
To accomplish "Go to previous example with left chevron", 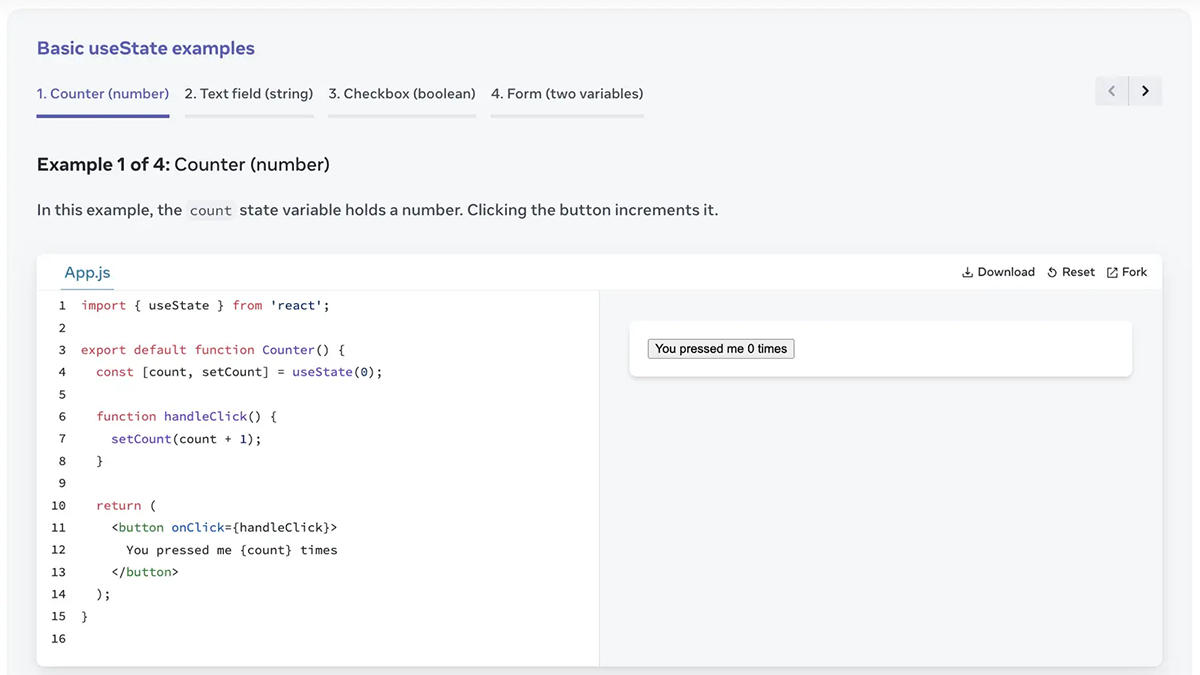I will pos(1112,91).
